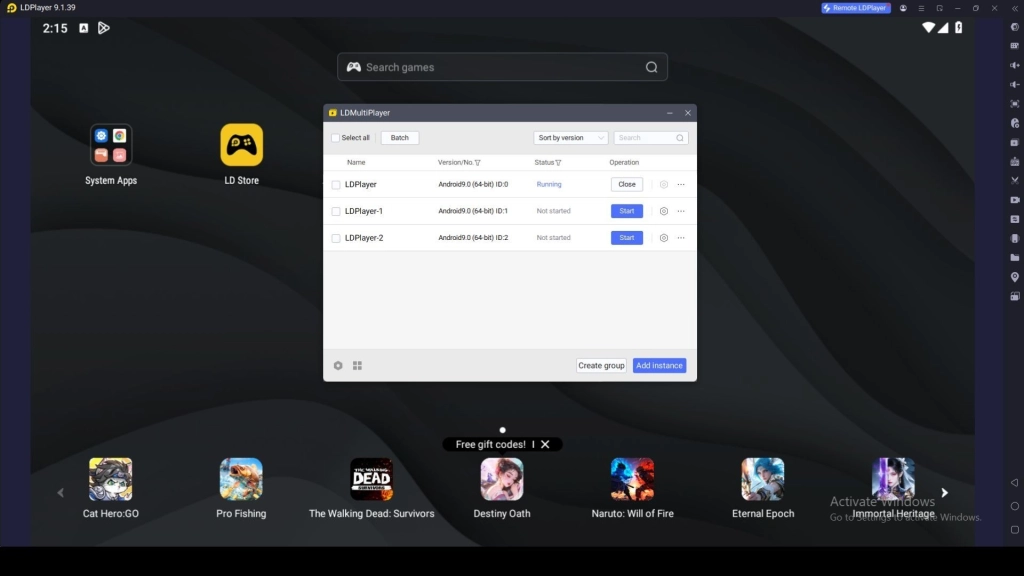Open the keyboard mapping tool

click(1014, 47)
